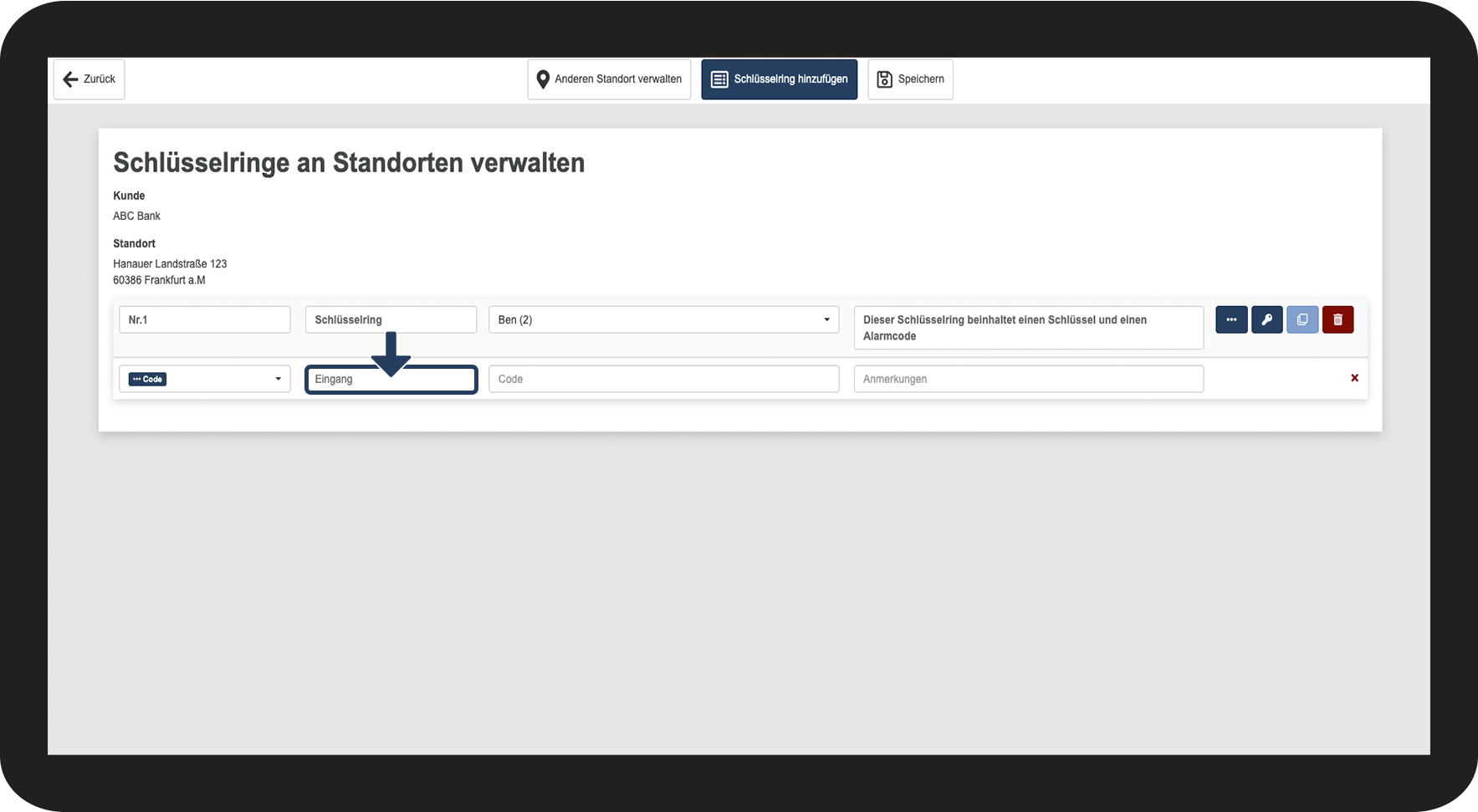Click the location pin icon
The height and width of the screenshot is (812, 1478).
pos(543,79)
